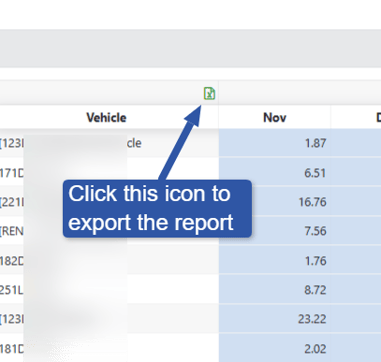Select the cell with value 7.56
381x362 pixels.
pyautogui.click(x=275, y=231)
